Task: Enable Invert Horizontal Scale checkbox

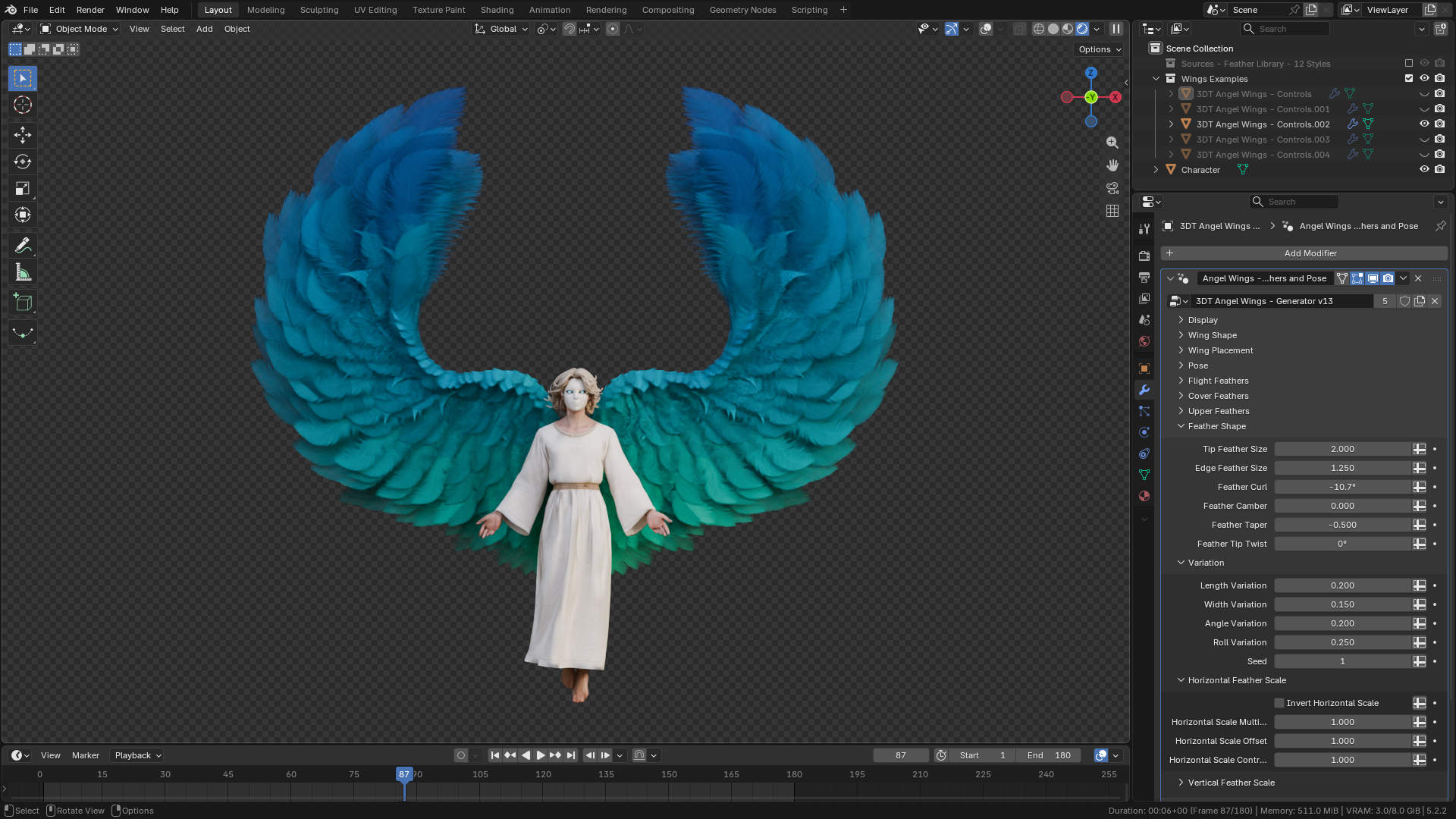Action: click(1279, 703)
